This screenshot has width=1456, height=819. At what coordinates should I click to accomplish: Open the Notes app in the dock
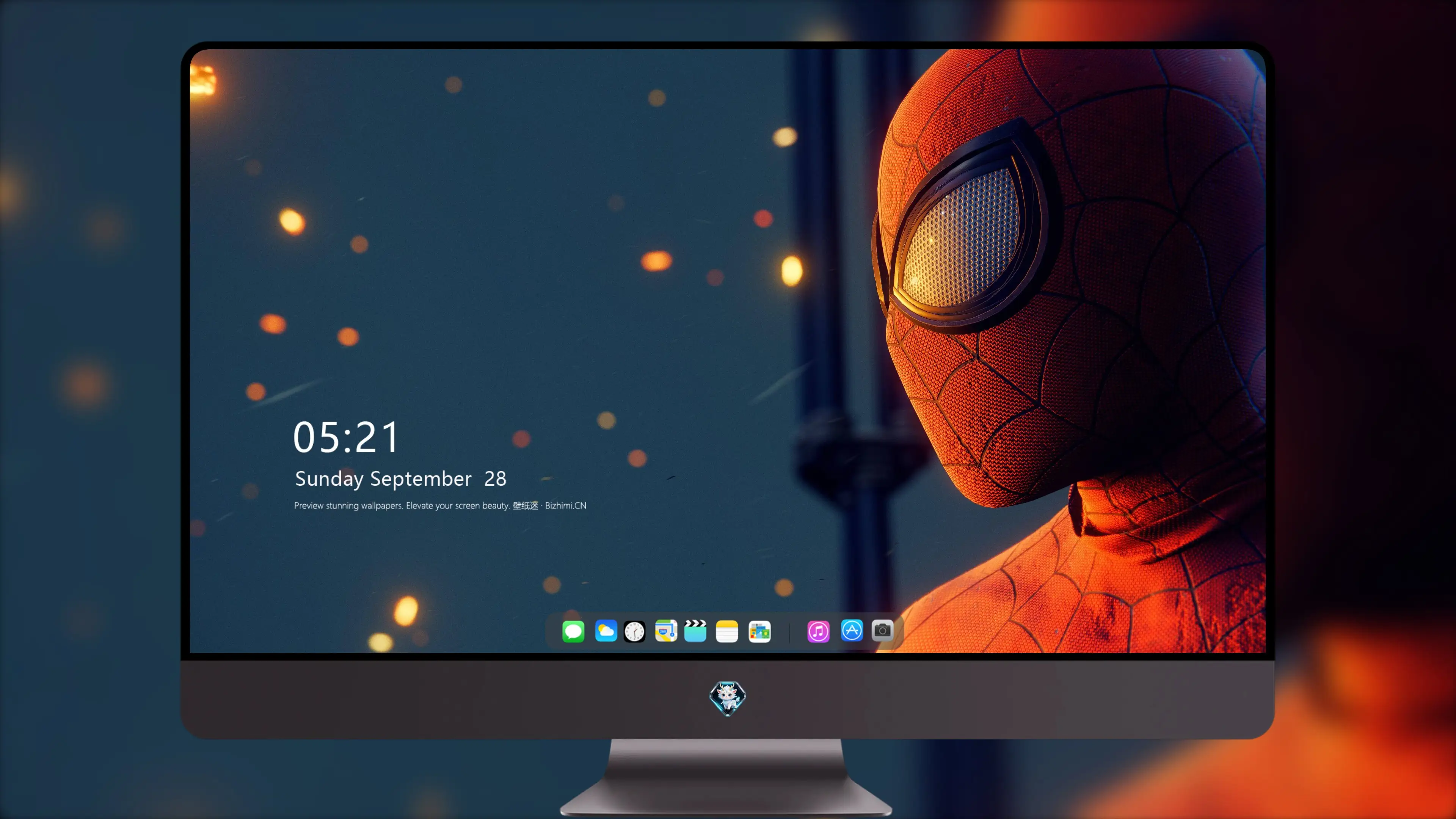[x=727, y=631]
